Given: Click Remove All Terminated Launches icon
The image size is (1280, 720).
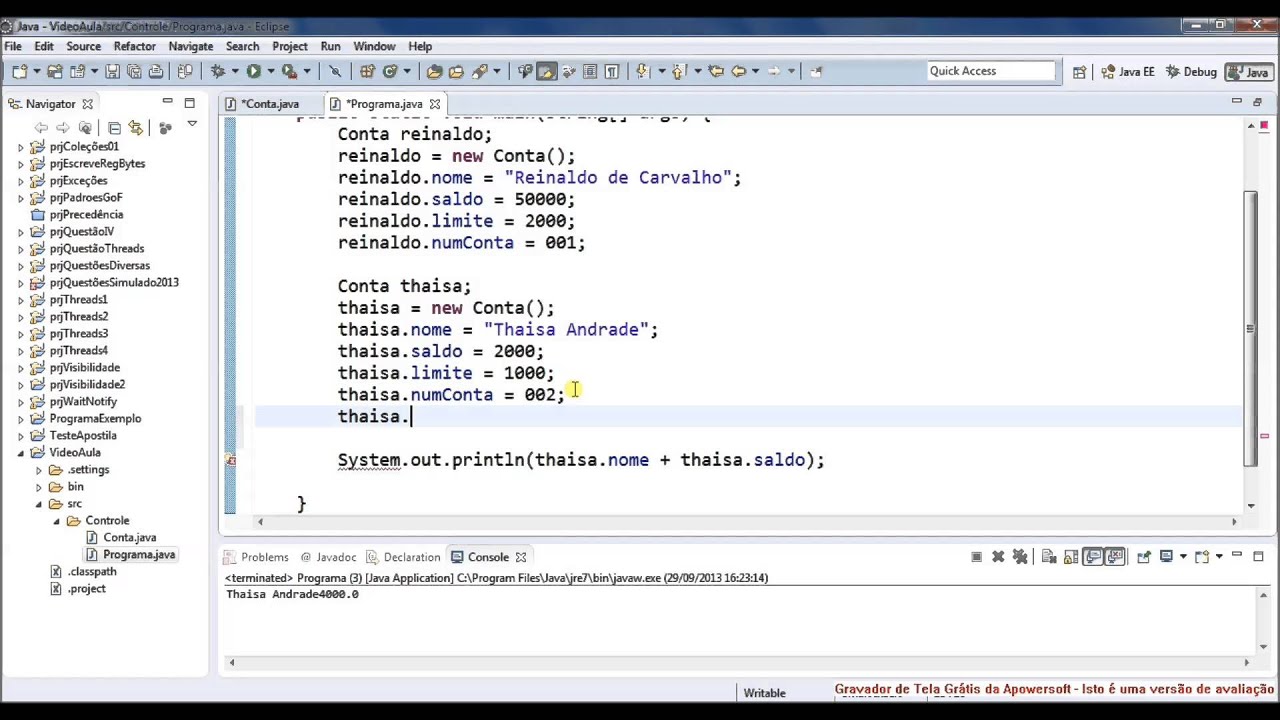Looking at the screenshot, I should point(1020,557).
